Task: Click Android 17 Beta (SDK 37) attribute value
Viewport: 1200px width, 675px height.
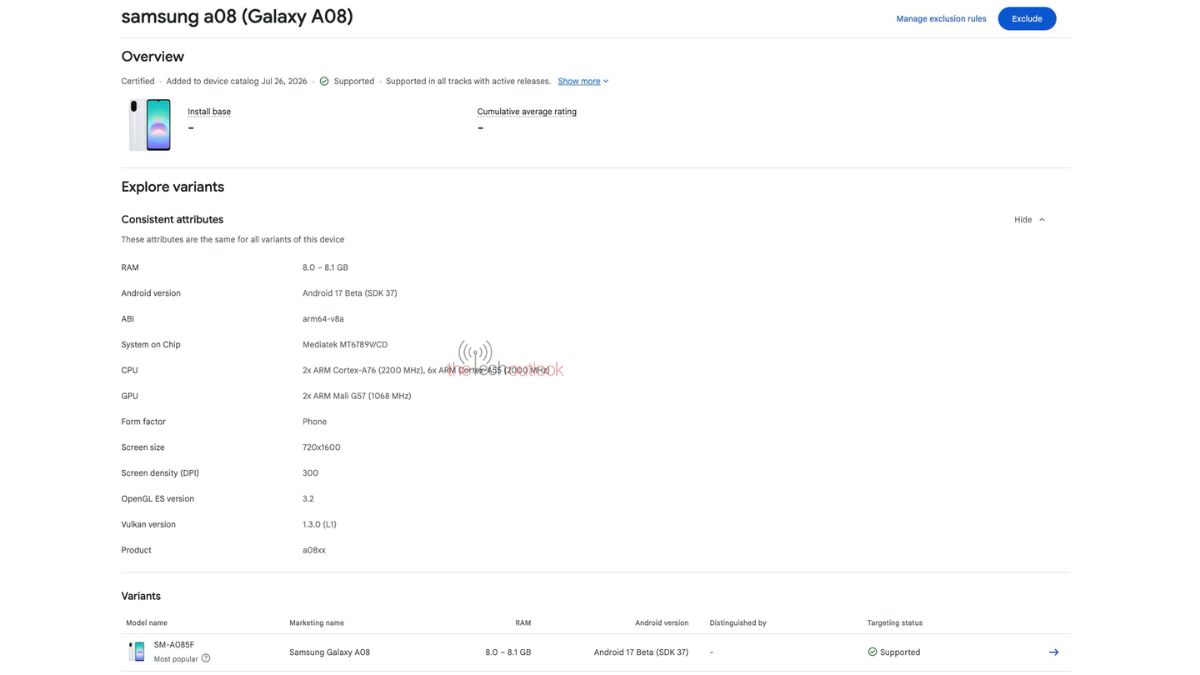Action: (x=349, y=293)
